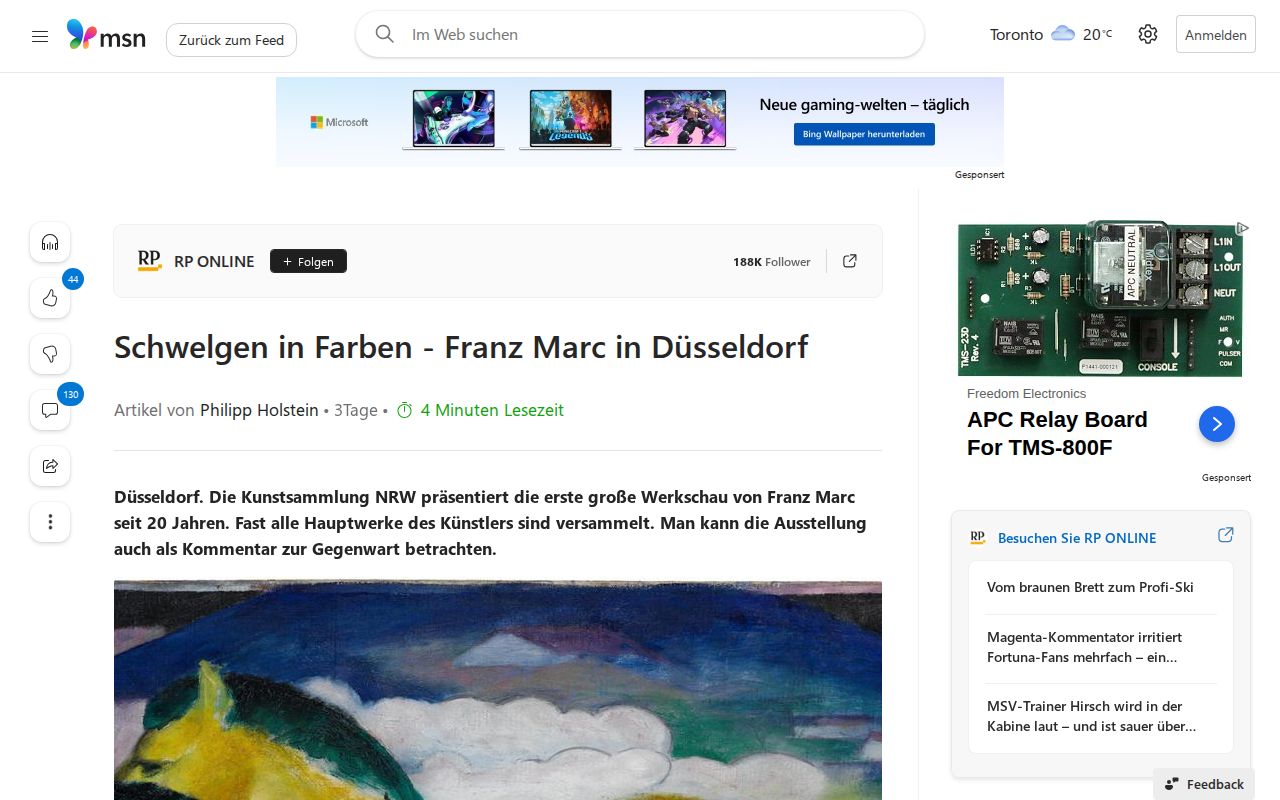Click the search magnifier icon
1280x800 pixels.
pos(385,34)
